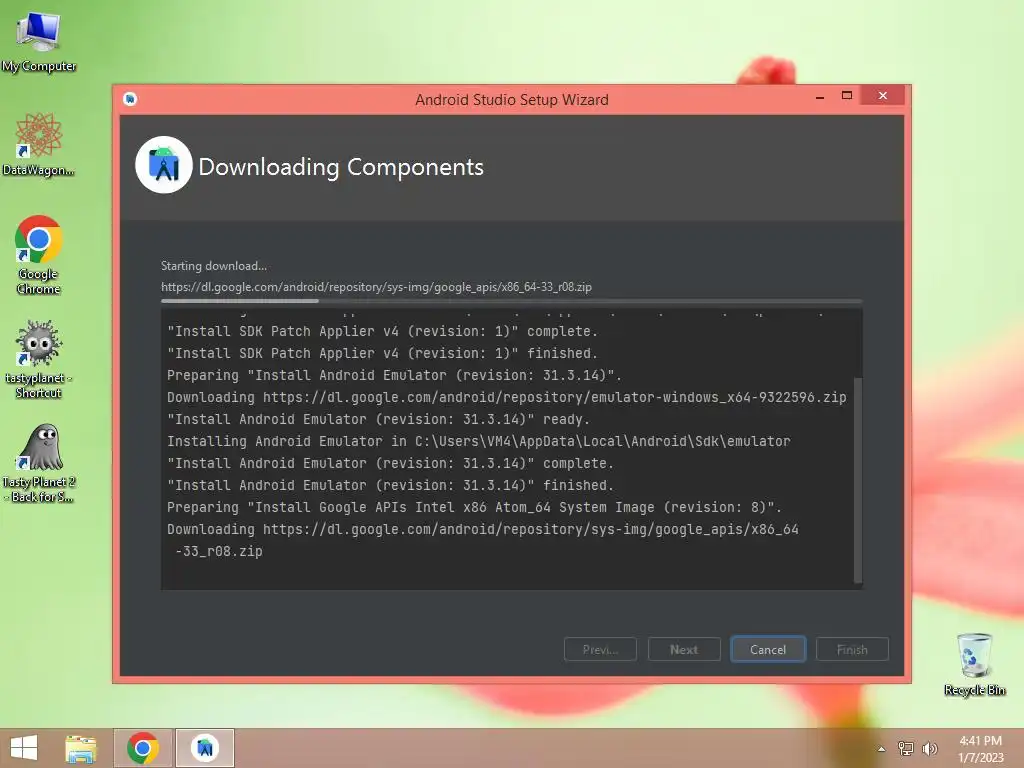The height and width of the screenshot is (768, 1024).
Task: Click log line 'Preparing Install Android Emulator'
Action: [394, 376]
